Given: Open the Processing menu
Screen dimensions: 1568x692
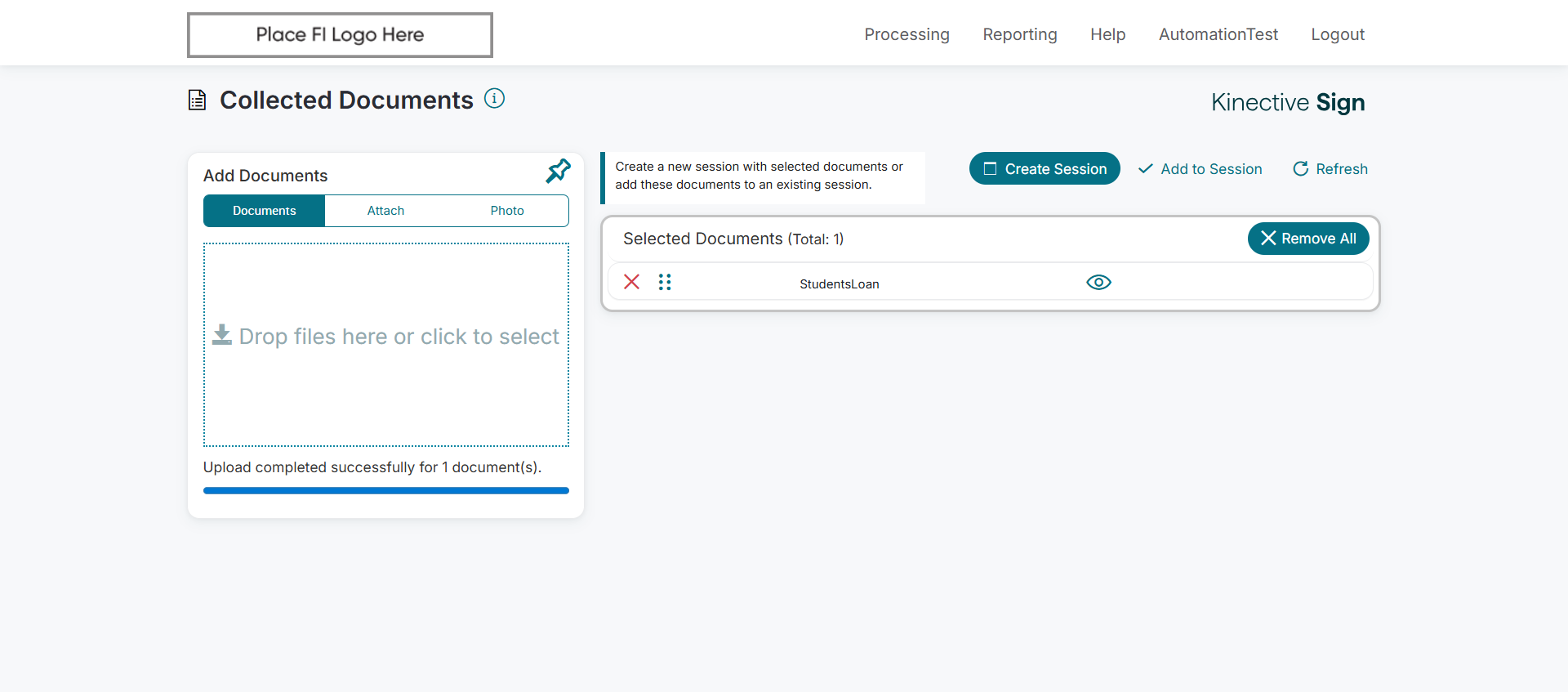Looking at the screenshot, I should (x=906, y=34).
